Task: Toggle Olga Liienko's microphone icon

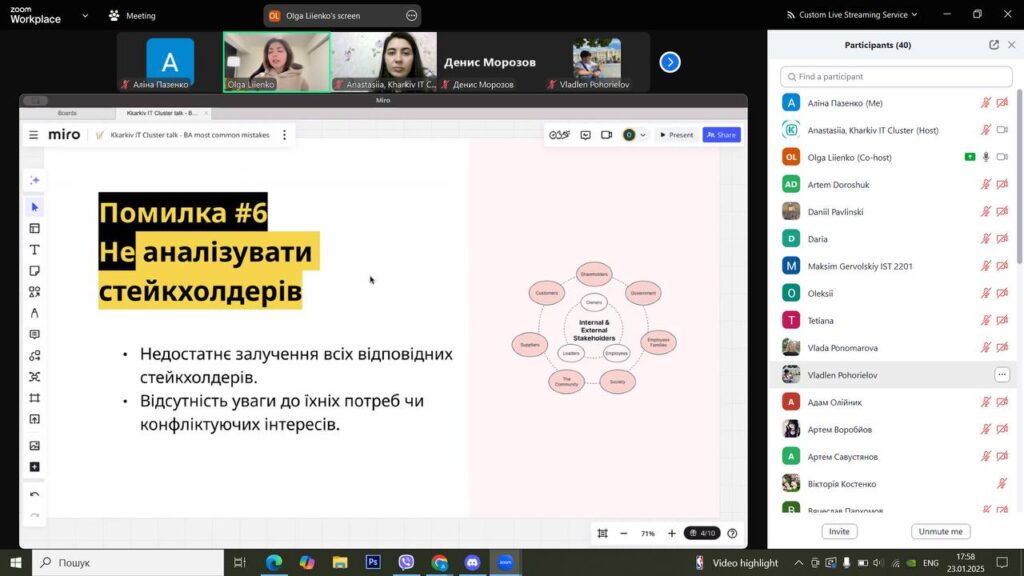Action: point(986,157)
